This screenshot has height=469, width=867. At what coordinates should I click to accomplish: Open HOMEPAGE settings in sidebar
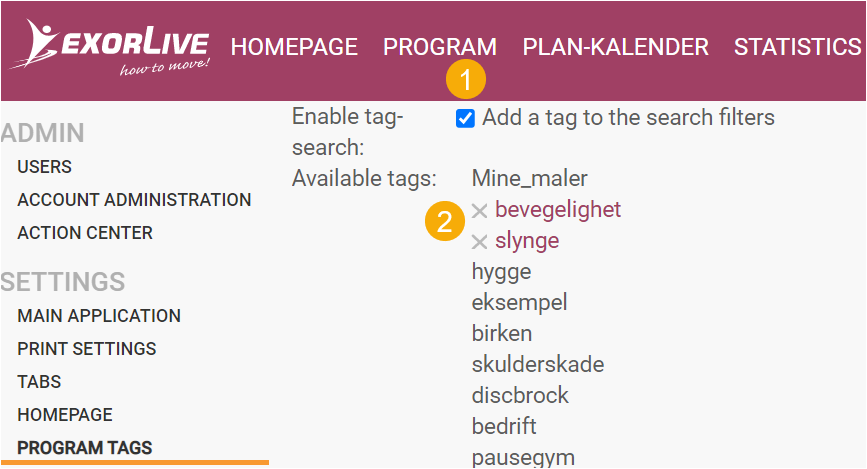pos(65,415)
